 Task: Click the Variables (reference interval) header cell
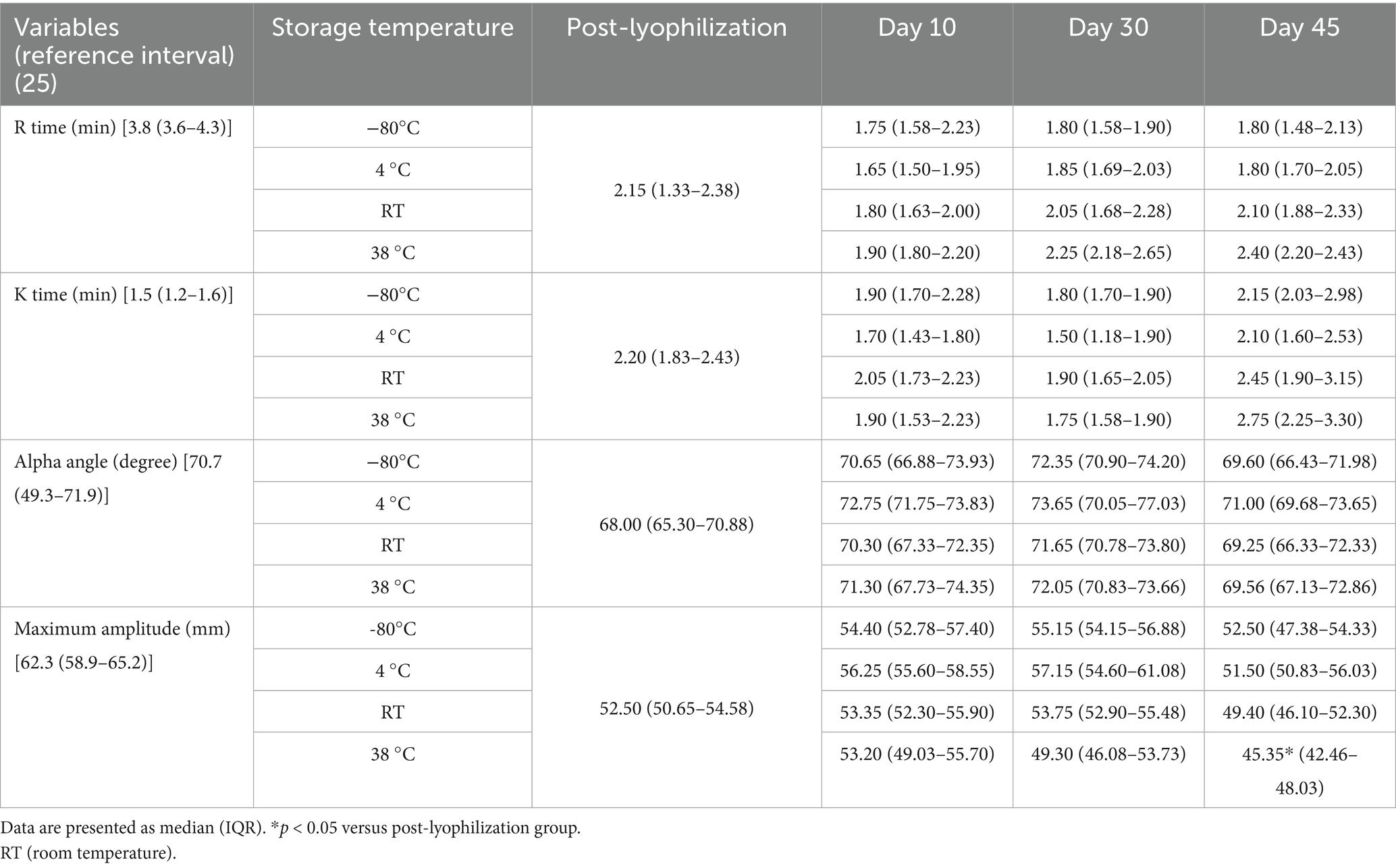pyautogui.click(x=126, y=55)
